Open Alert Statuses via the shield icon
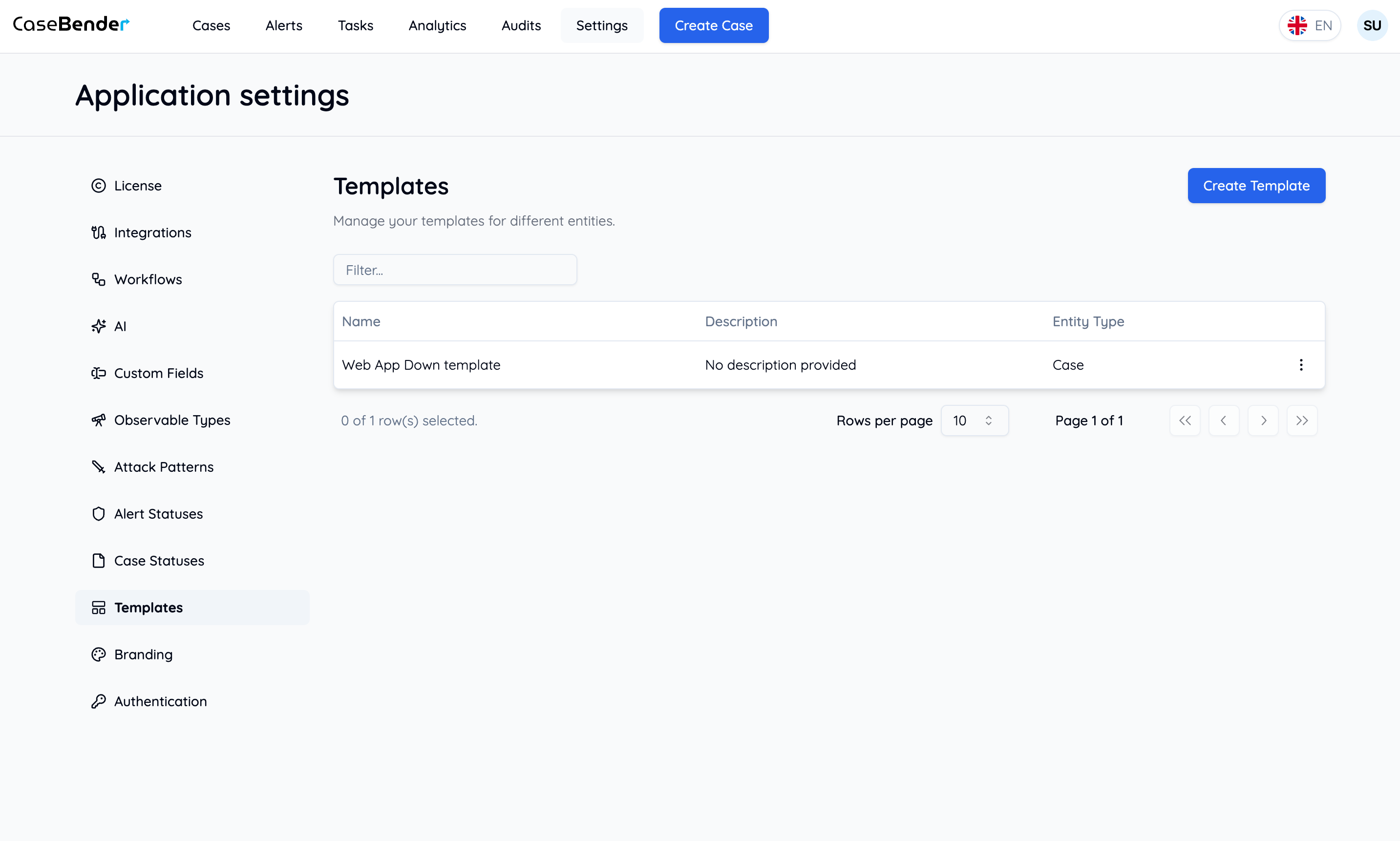Viewport: 1400px width, 841px height. click(x=99, y=513)
